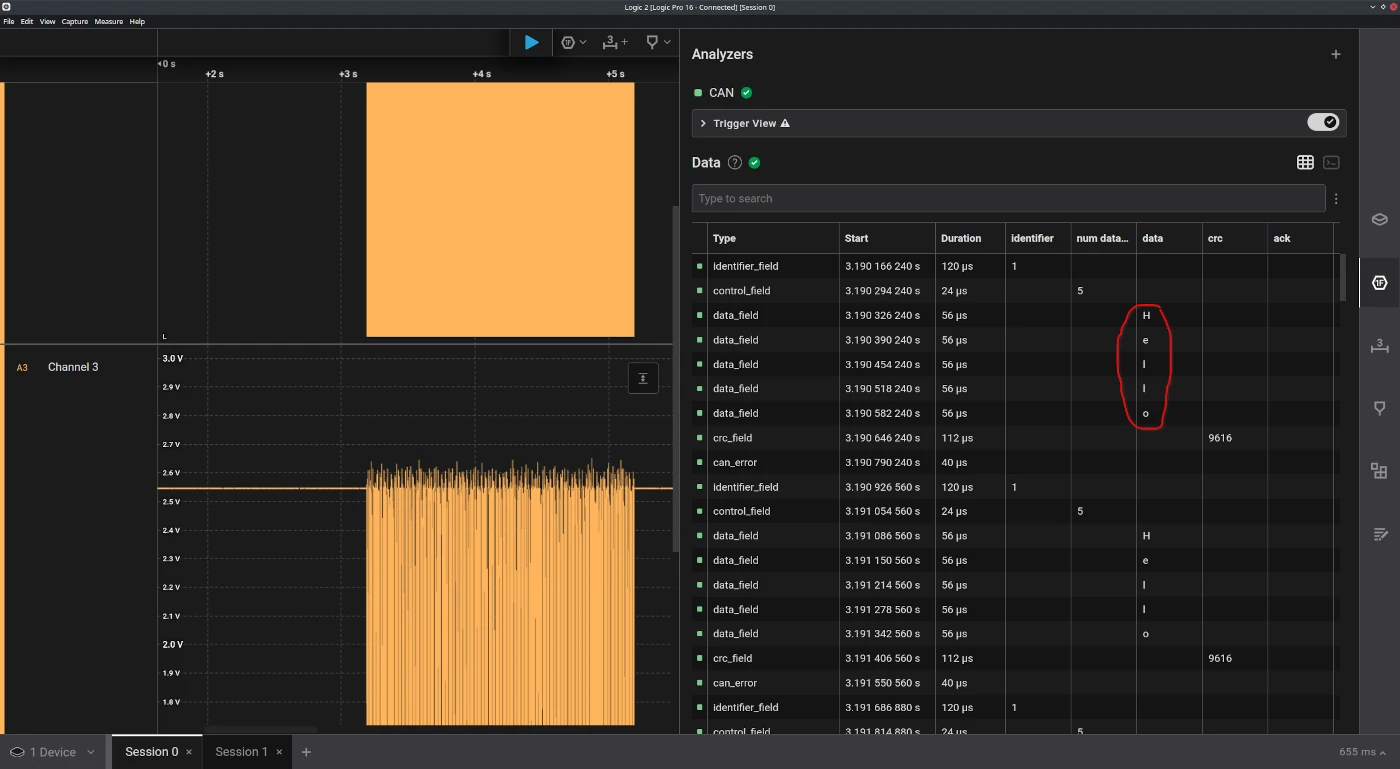
Task: Open the Measure menu
Action: [109, 21]
